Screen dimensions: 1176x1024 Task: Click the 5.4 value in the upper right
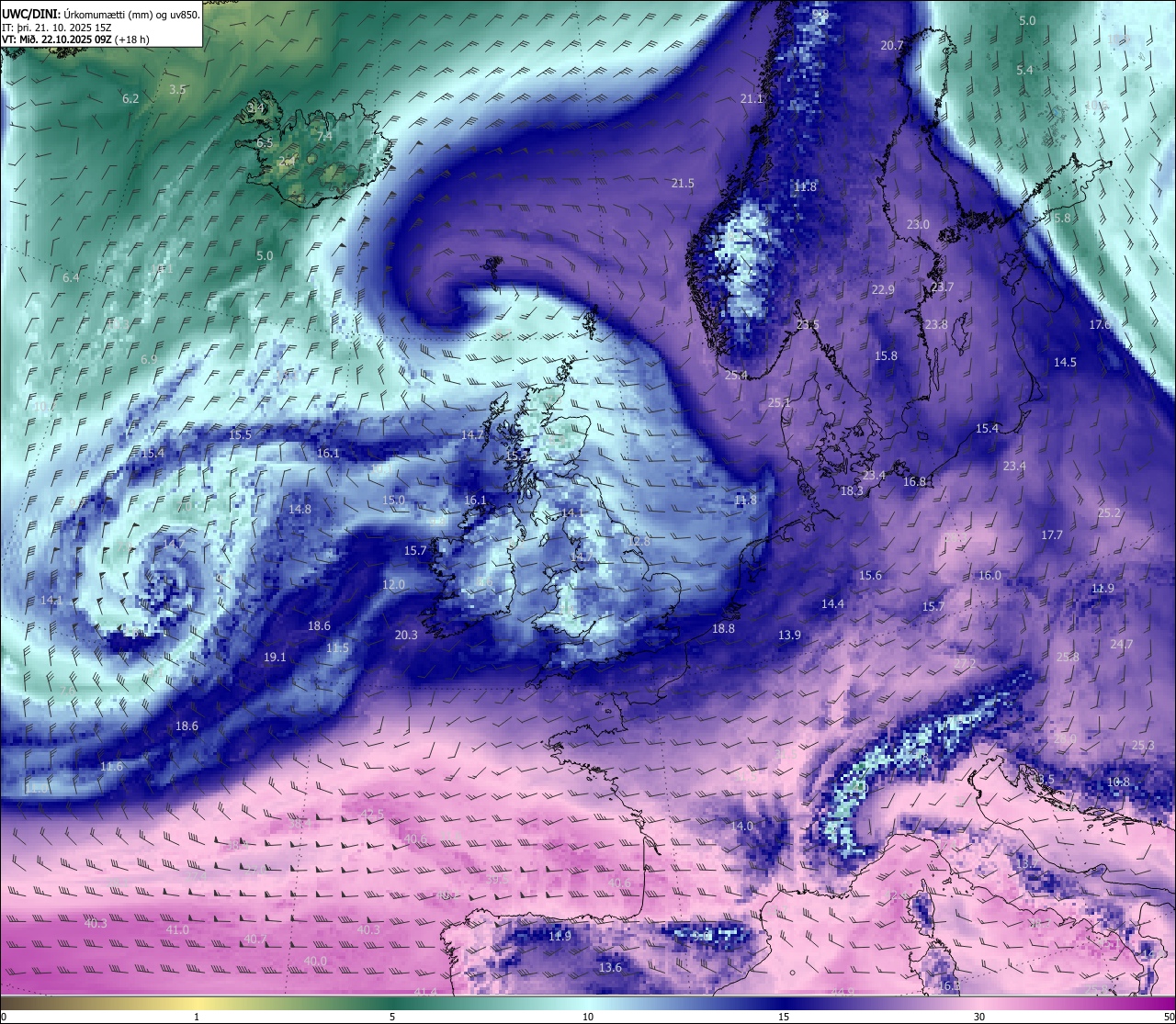[1024, 70]
